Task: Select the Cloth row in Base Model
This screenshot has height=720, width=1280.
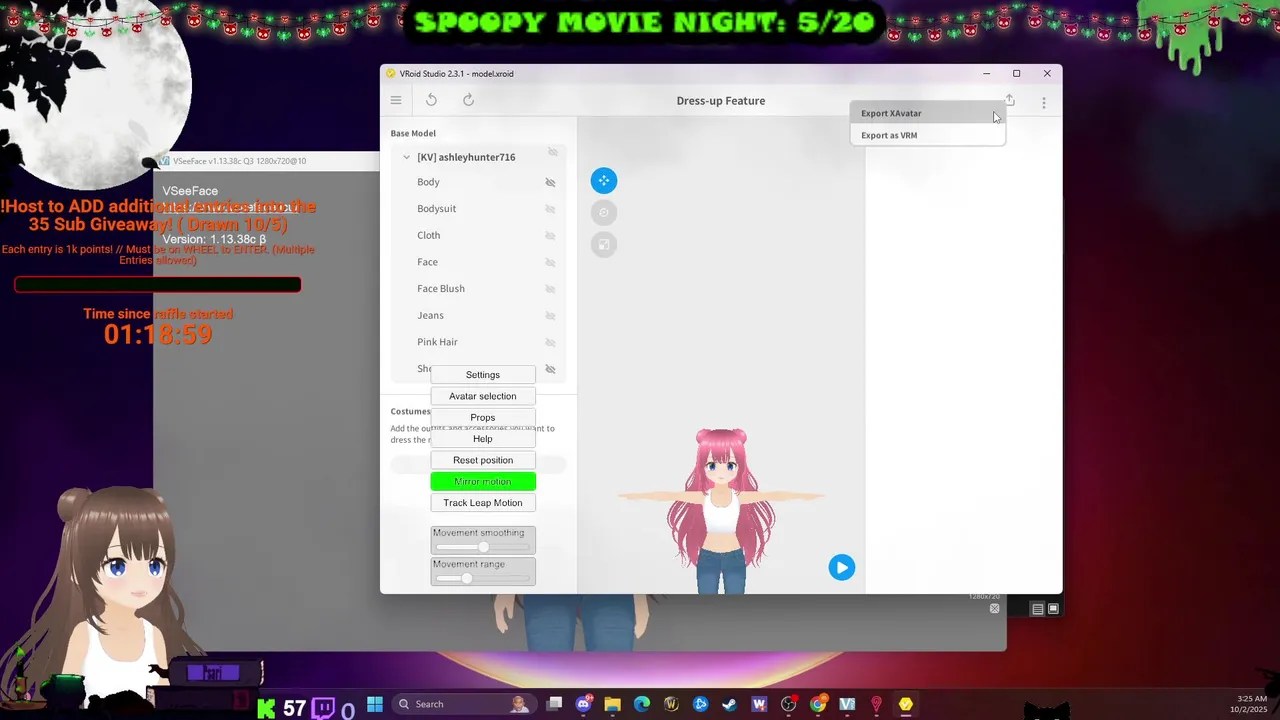Action: coord(480,235)
